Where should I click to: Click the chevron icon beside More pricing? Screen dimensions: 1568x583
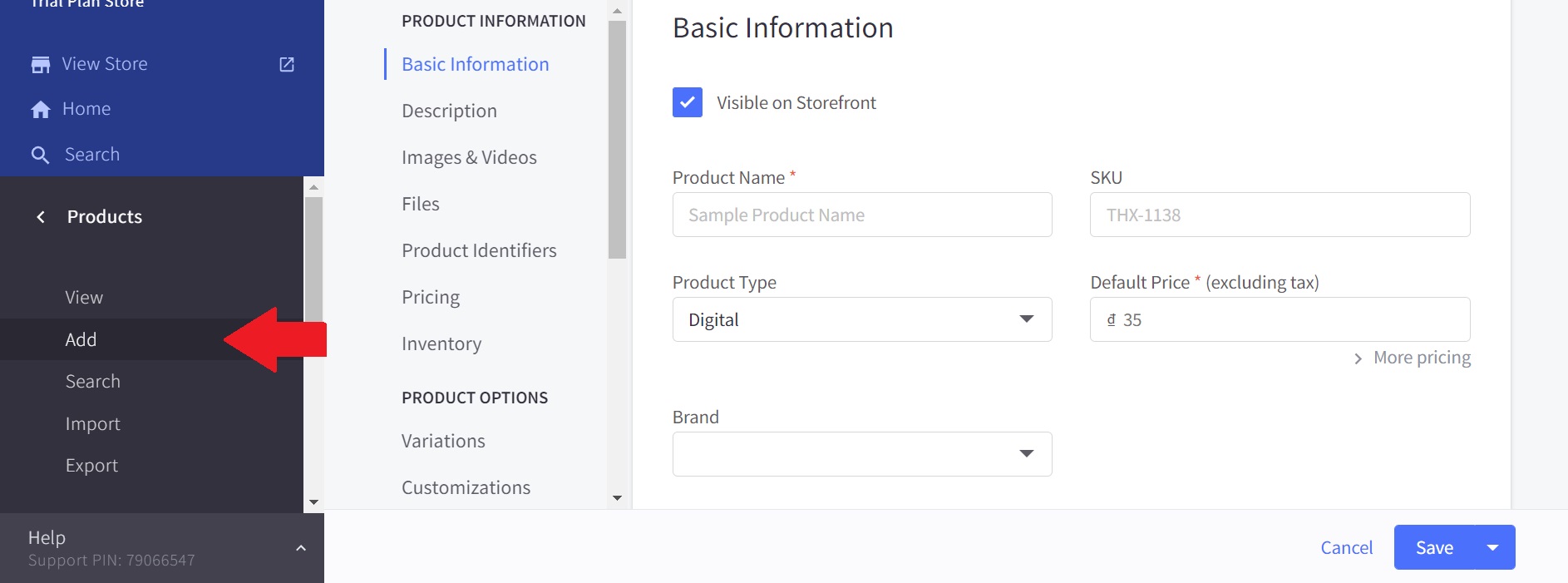(x=1358, y=358)
